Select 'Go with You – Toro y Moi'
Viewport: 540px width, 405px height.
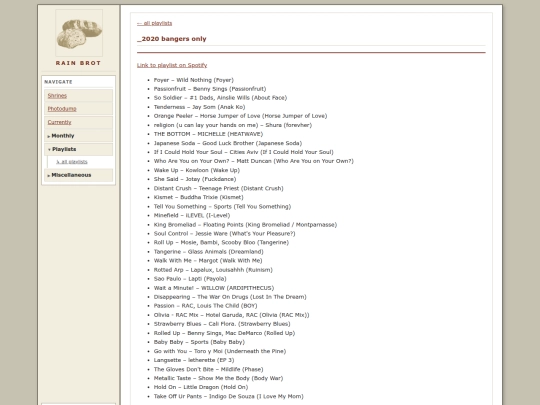tap(220, 351)
